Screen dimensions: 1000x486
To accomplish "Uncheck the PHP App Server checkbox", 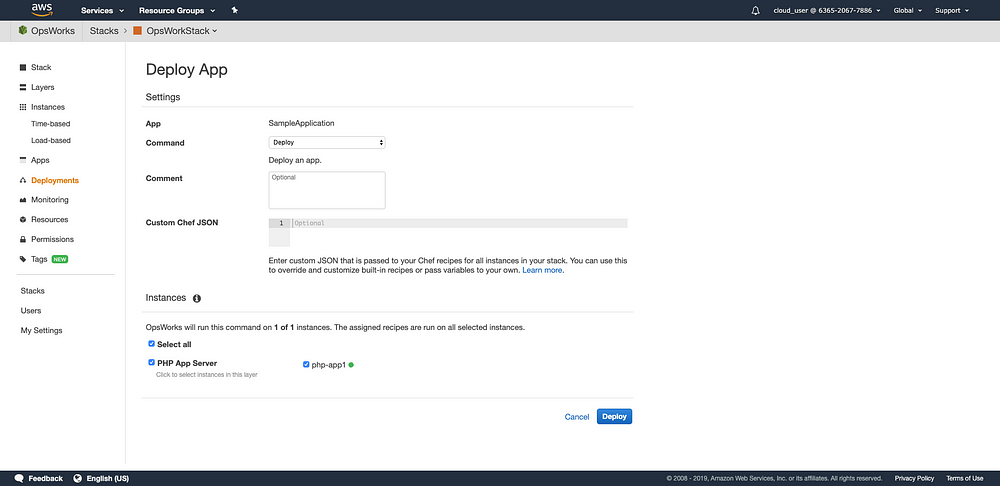I will 152,362.
